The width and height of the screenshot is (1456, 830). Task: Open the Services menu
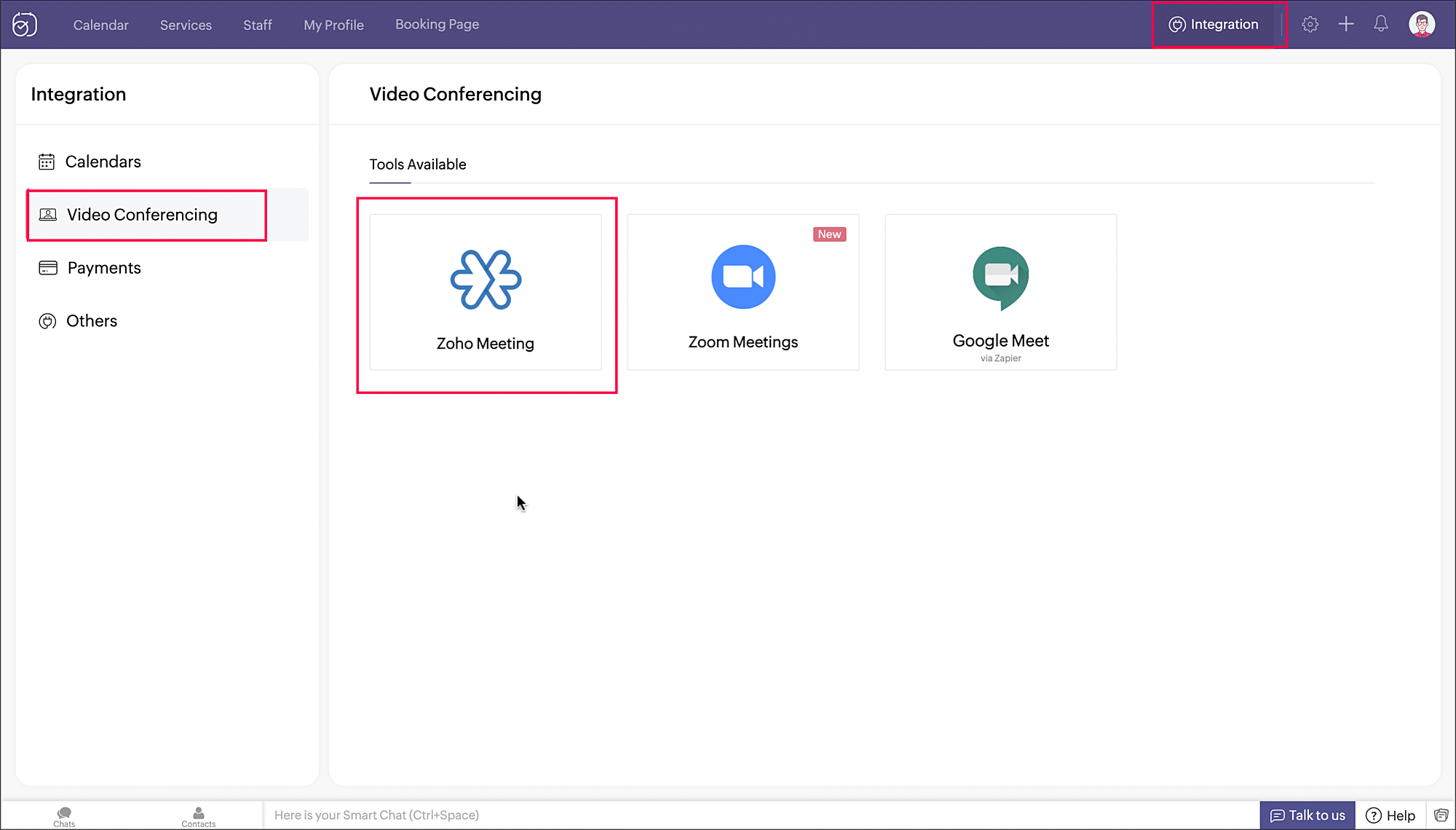point(186,25)
